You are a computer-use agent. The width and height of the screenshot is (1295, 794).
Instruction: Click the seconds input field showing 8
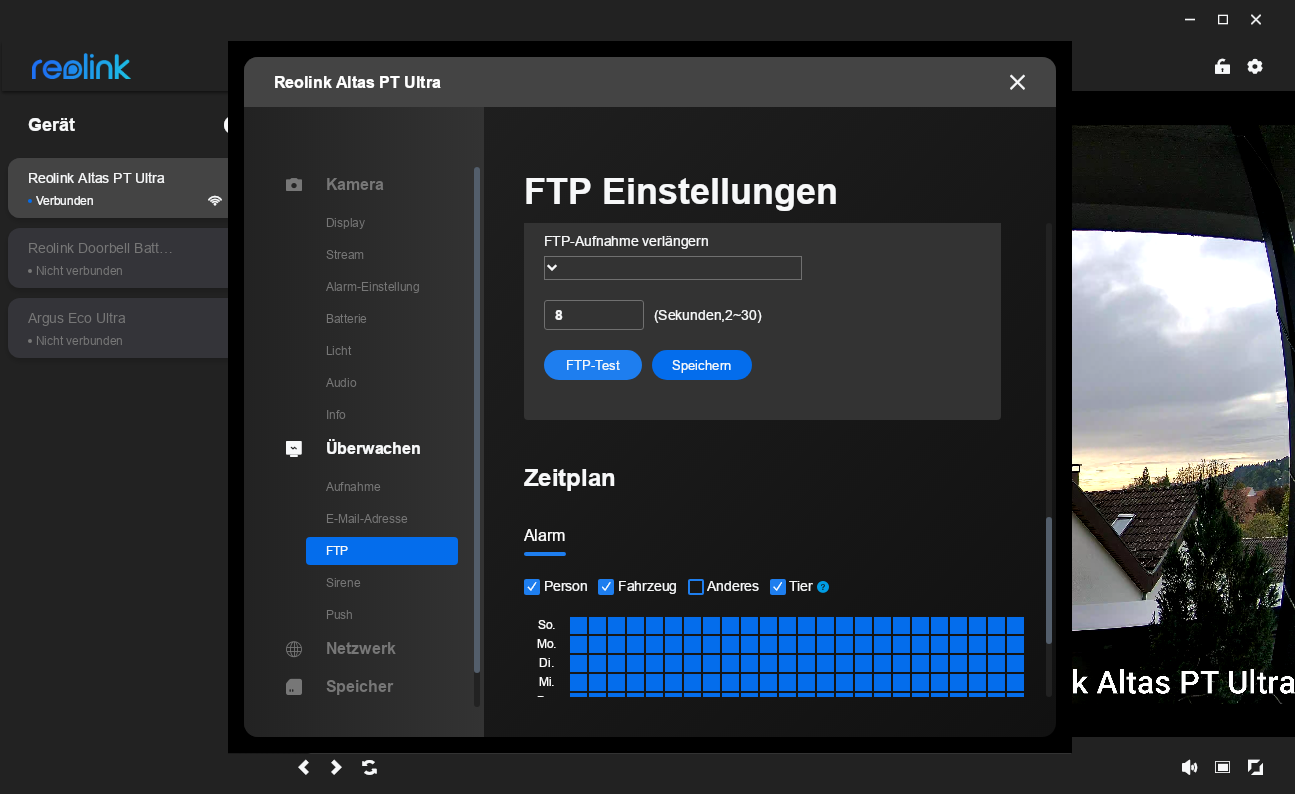594,315
